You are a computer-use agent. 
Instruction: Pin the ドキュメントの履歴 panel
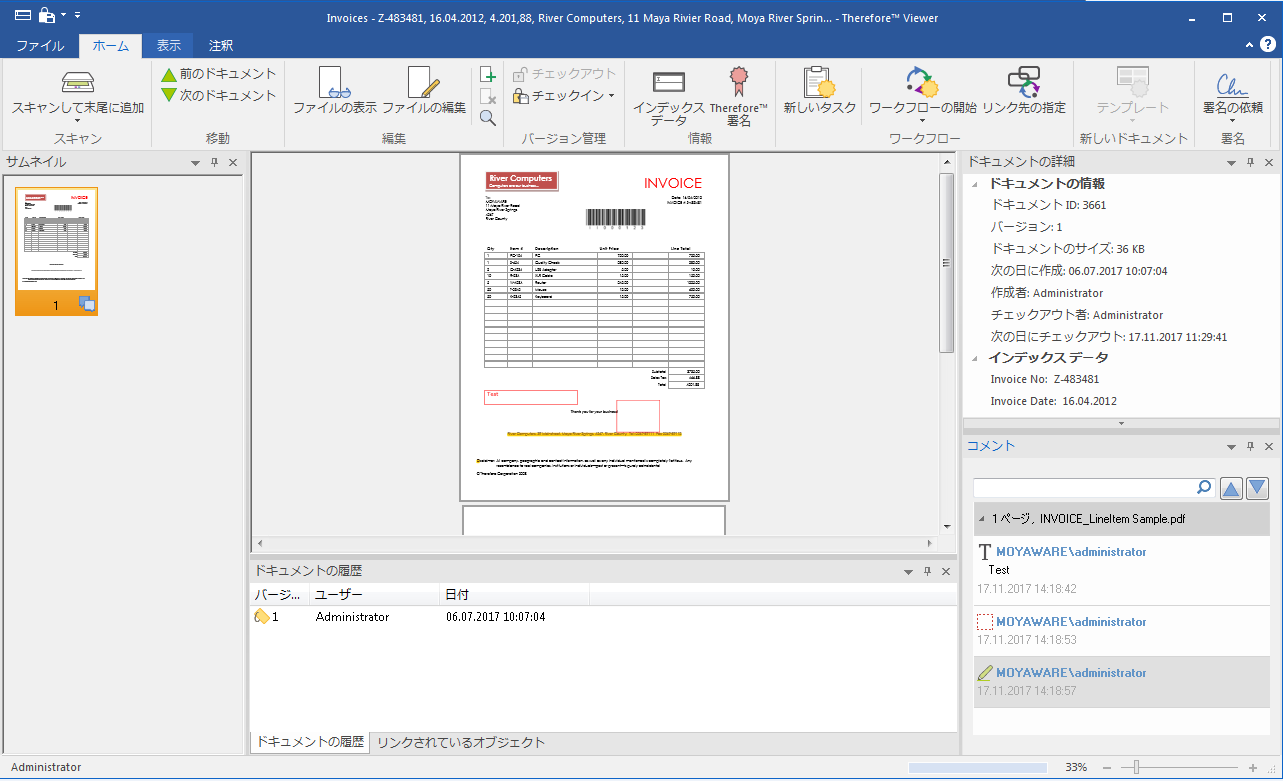(x=927, y=572)
